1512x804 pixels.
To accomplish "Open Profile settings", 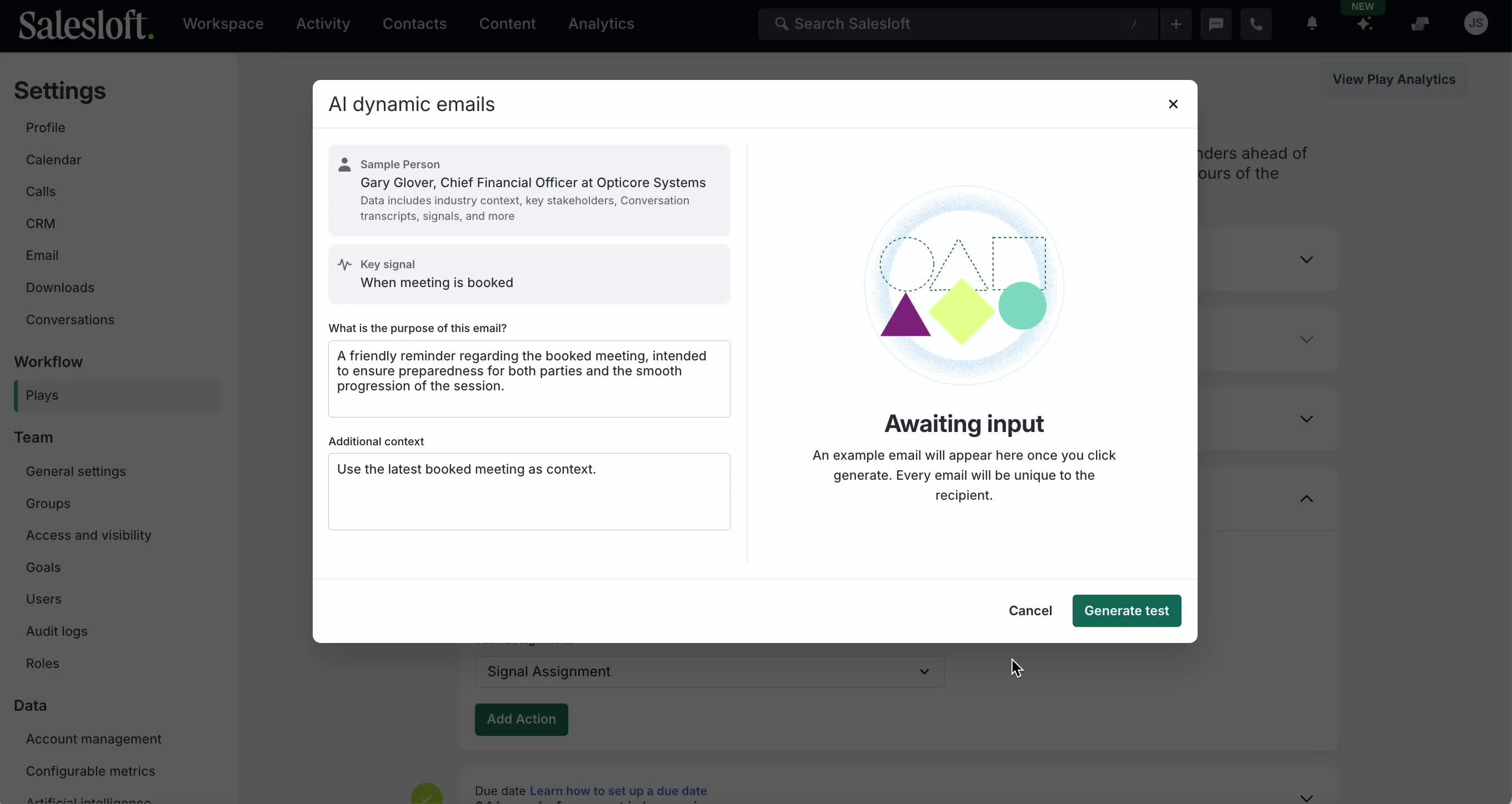I will click(x=45, y=127).
